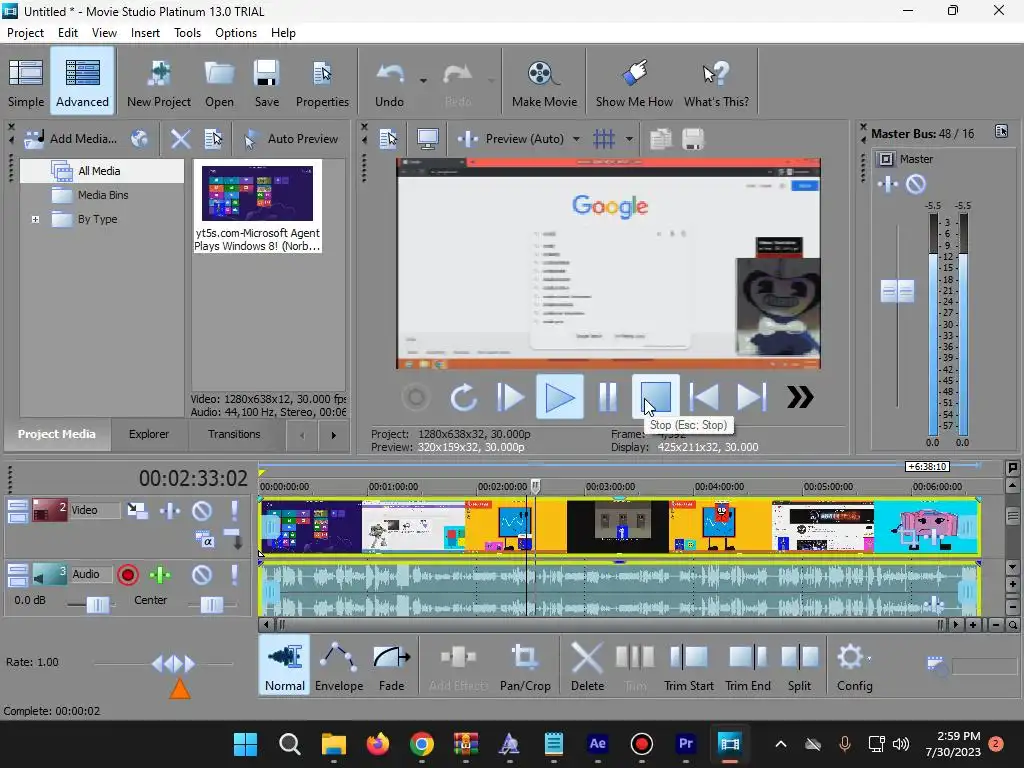Undo the last action
This screenshot has width=1024, height=768.
pyautogui.click(x=390, y=82)
